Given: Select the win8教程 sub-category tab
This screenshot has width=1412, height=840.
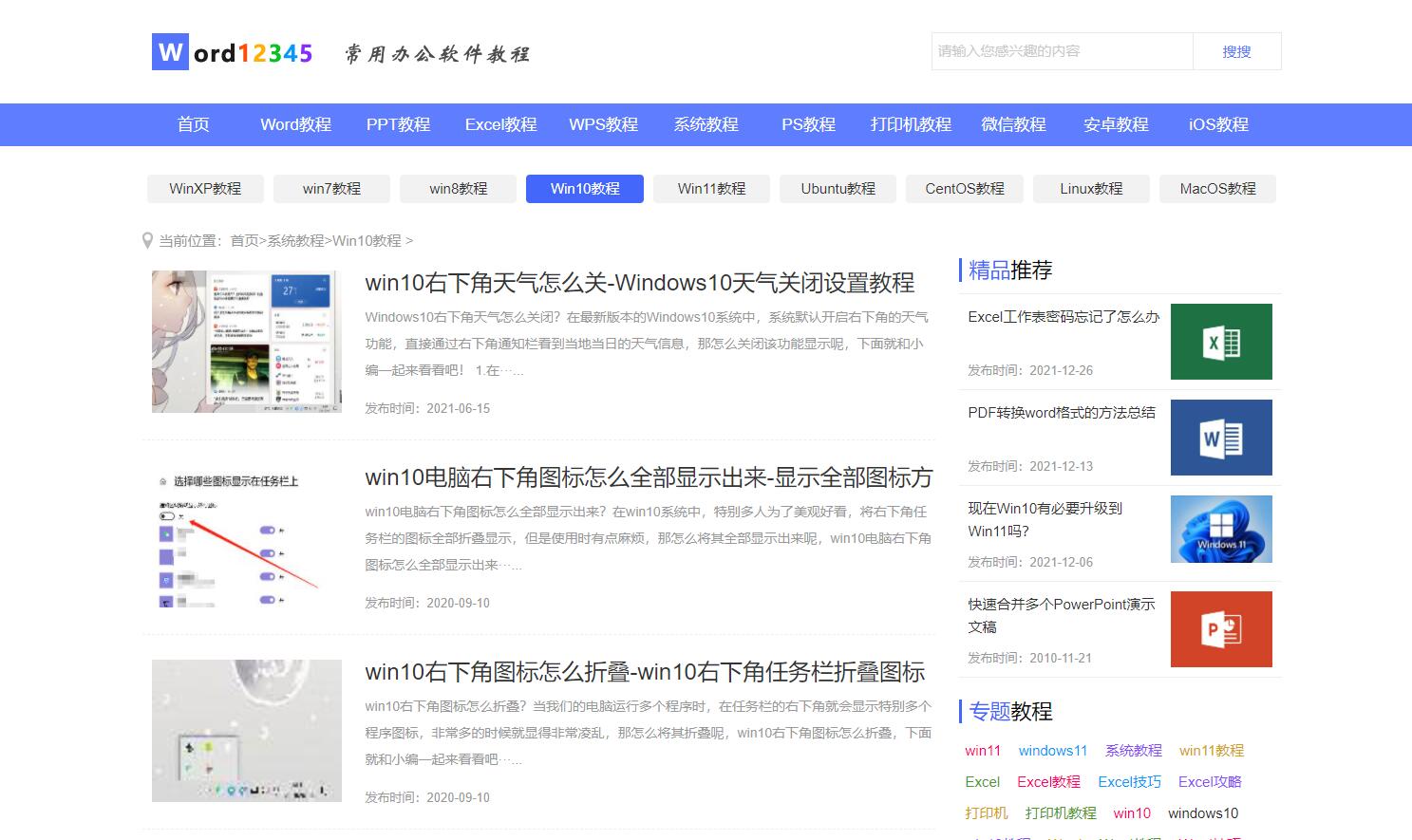Looking at the screenshot, I should pos(459,189).
